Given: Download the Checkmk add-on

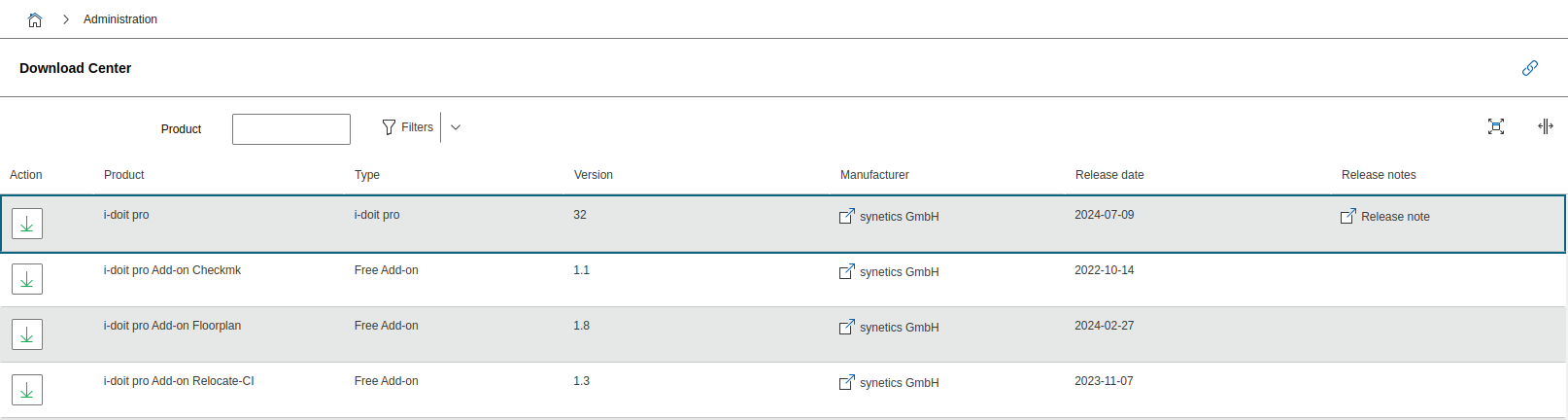Looking at the screenshot, I should click(x=27, y=279).
